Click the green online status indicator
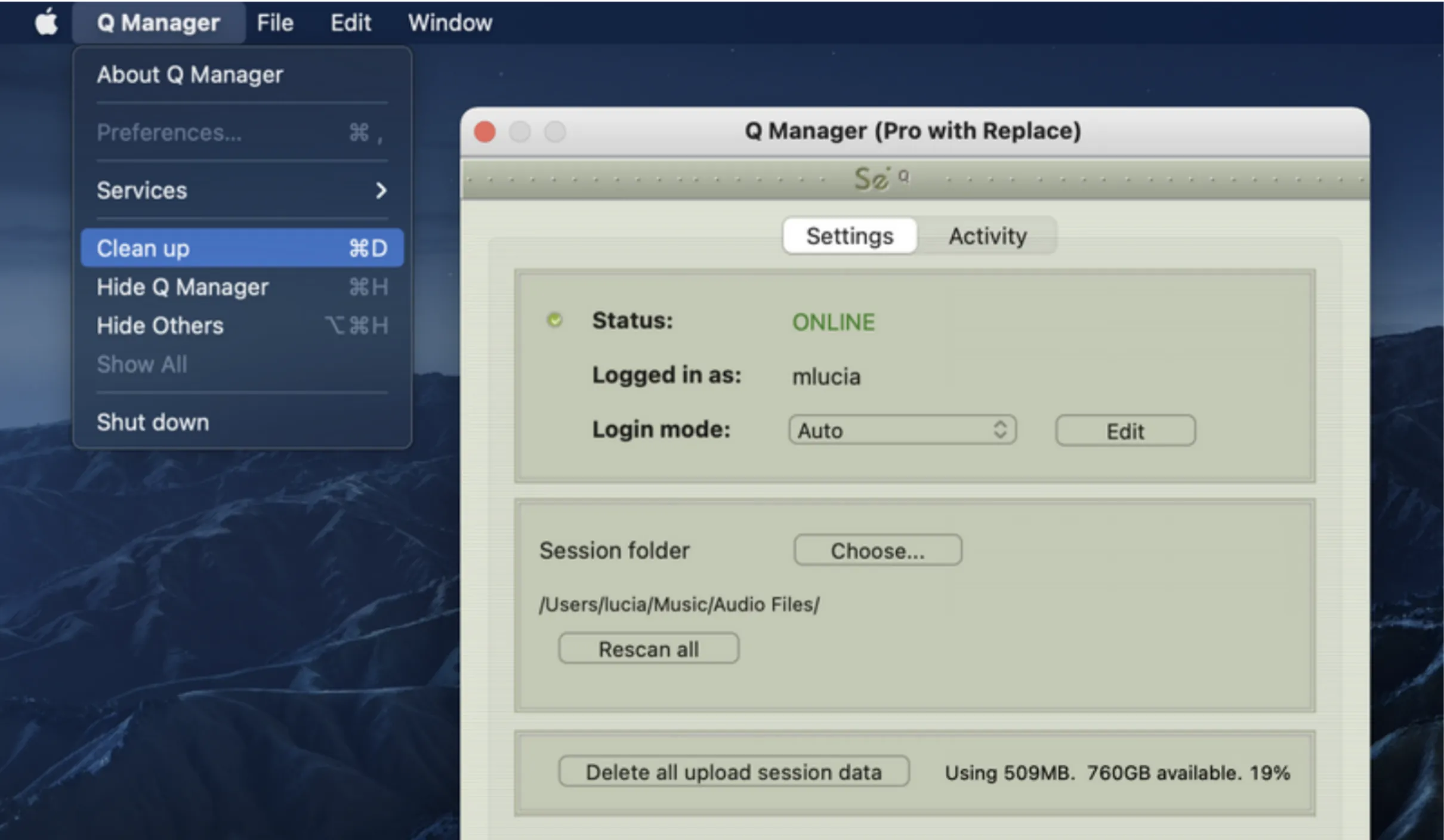Screen dimensions: 1444x840 (554, 320)
